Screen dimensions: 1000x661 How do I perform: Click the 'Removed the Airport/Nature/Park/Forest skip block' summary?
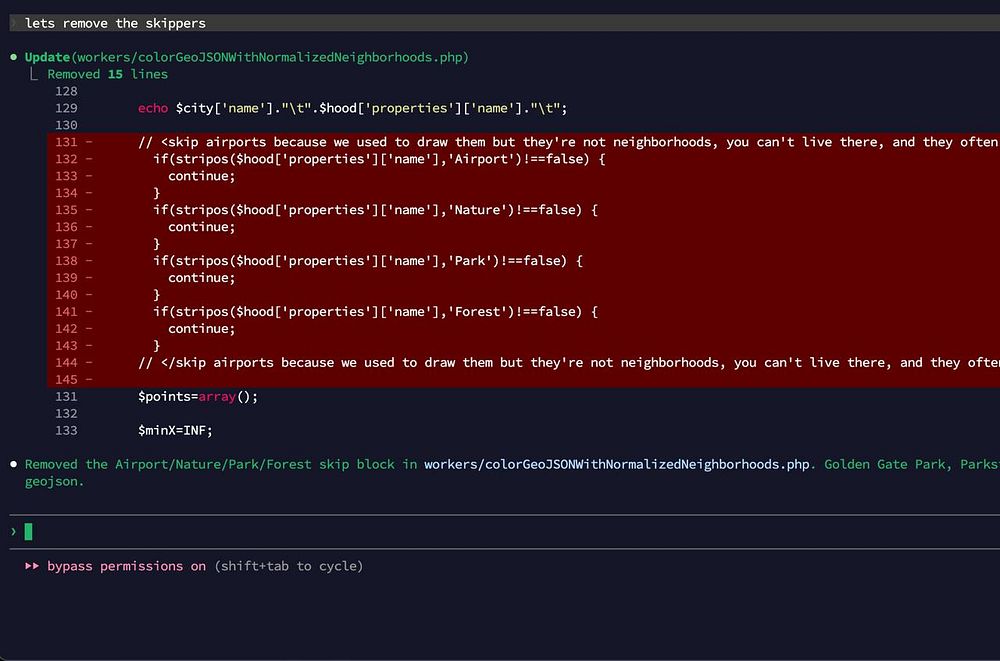(209, 464)
